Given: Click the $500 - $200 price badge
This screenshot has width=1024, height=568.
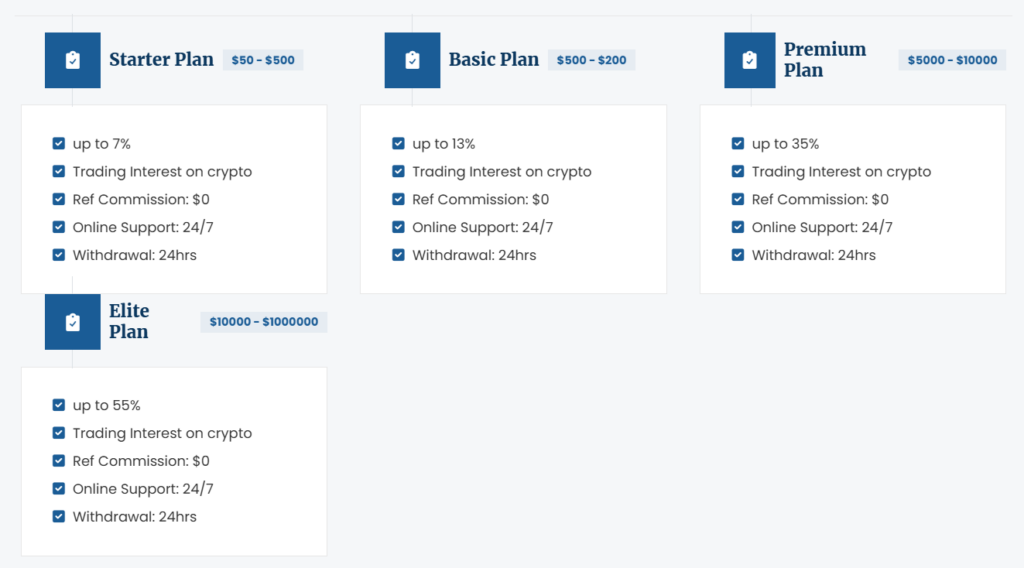Looking at the screenshot, I should (591, 60).
